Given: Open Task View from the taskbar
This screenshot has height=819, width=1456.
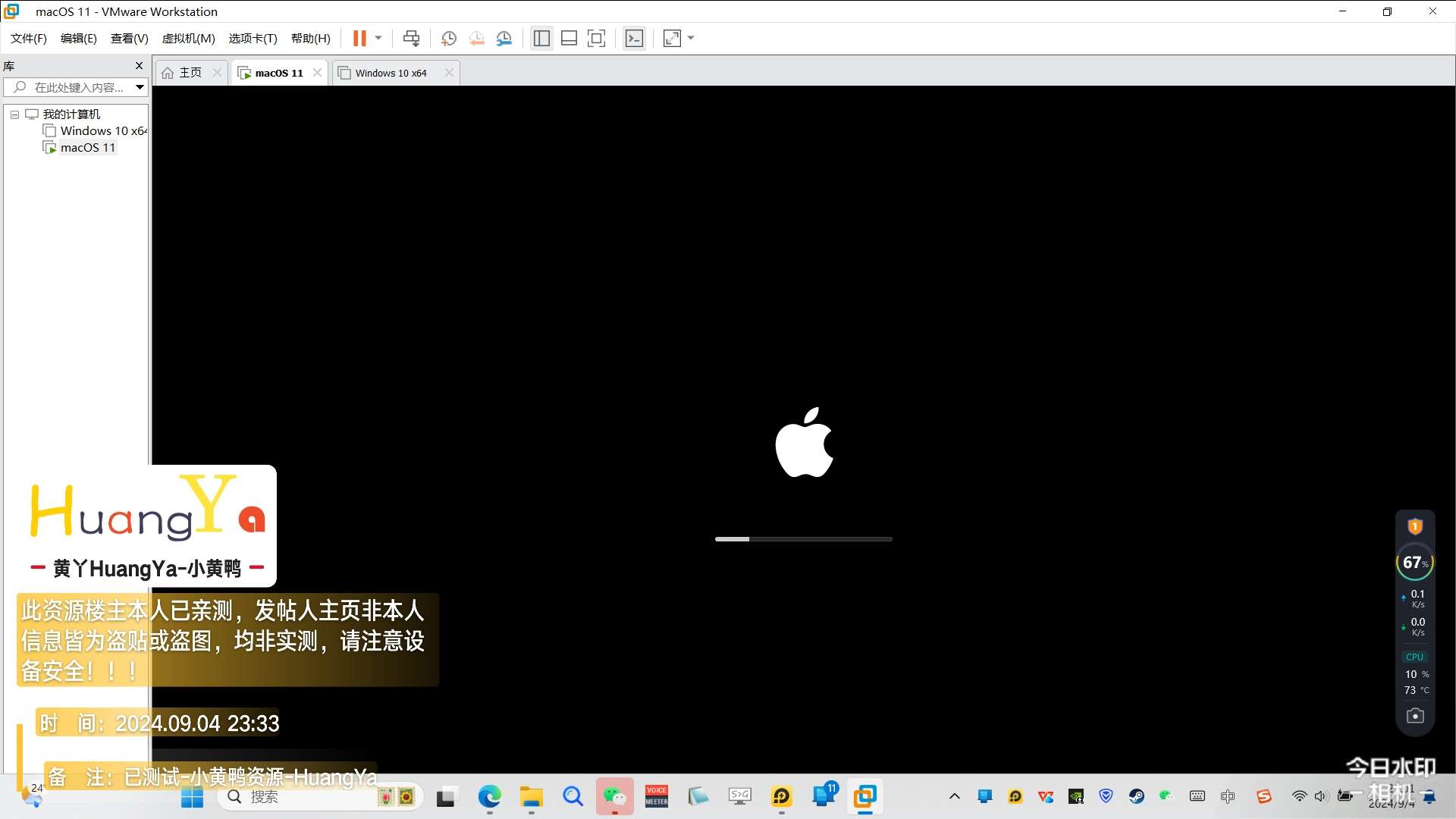Looking at the screenshot, I should point(445,797).
